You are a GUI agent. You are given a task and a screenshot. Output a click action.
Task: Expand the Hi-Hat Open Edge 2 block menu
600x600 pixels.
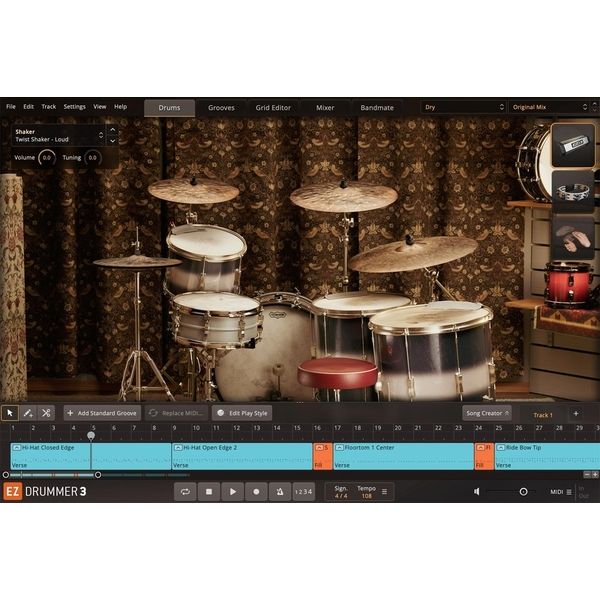click(x=178, y=447)
